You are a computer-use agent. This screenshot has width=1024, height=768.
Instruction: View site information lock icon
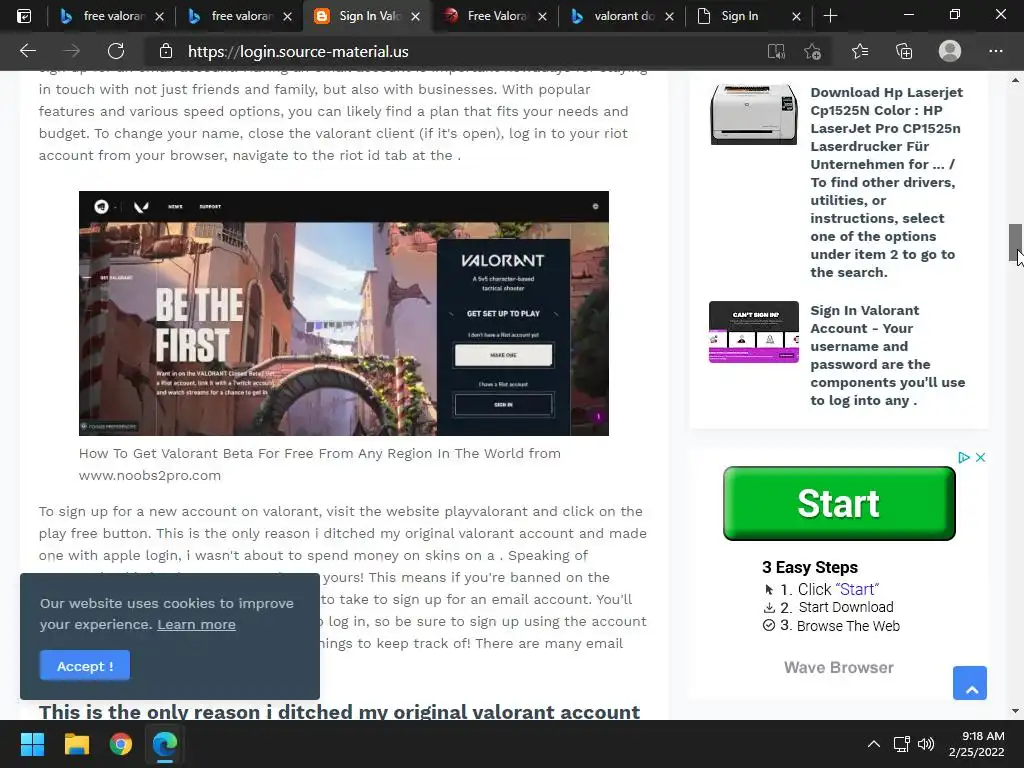click(166, 51)
